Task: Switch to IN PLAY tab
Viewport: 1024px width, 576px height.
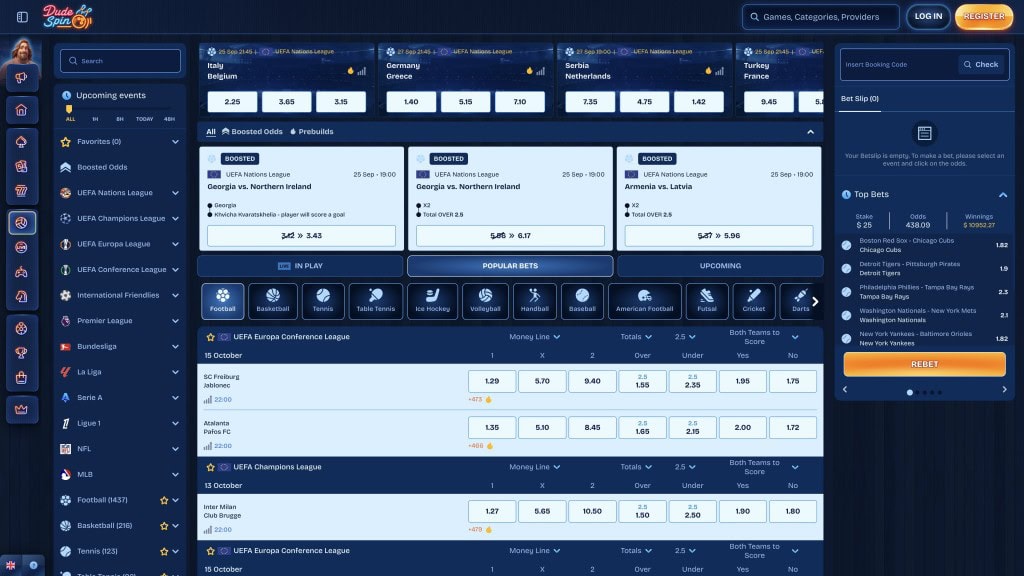Action: [300, 266]
